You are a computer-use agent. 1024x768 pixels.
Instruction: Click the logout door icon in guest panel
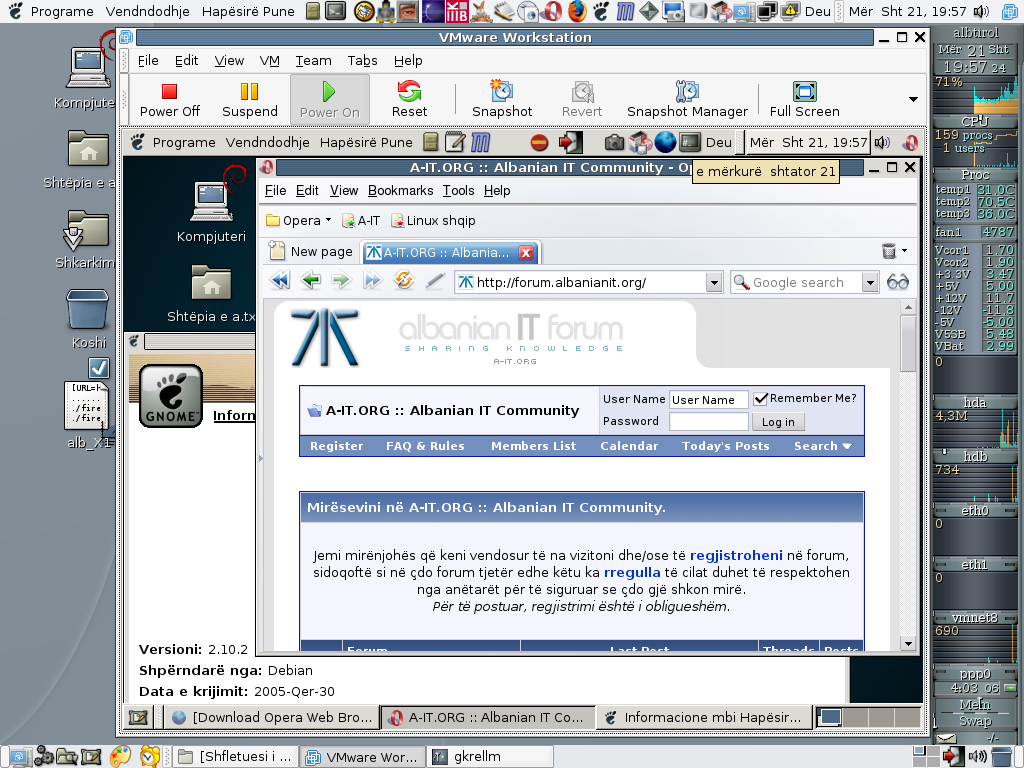569,142
